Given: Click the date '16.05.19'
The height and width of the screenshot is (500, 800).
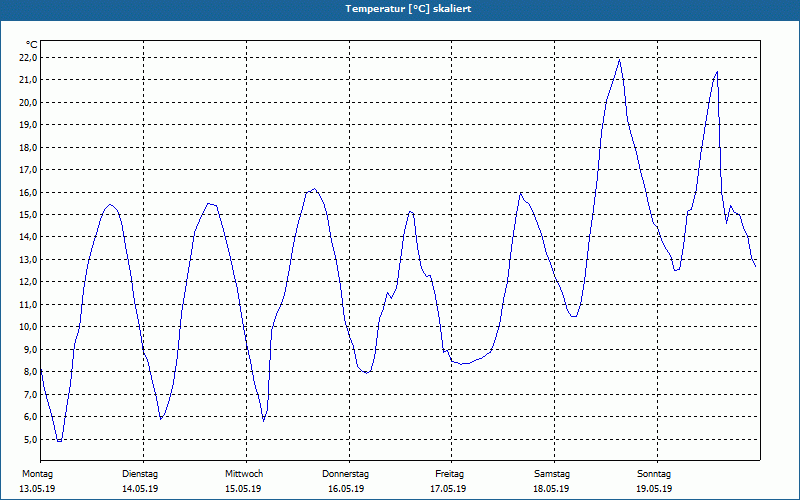Looking at the screenshot, I should (x=346, y=489).
